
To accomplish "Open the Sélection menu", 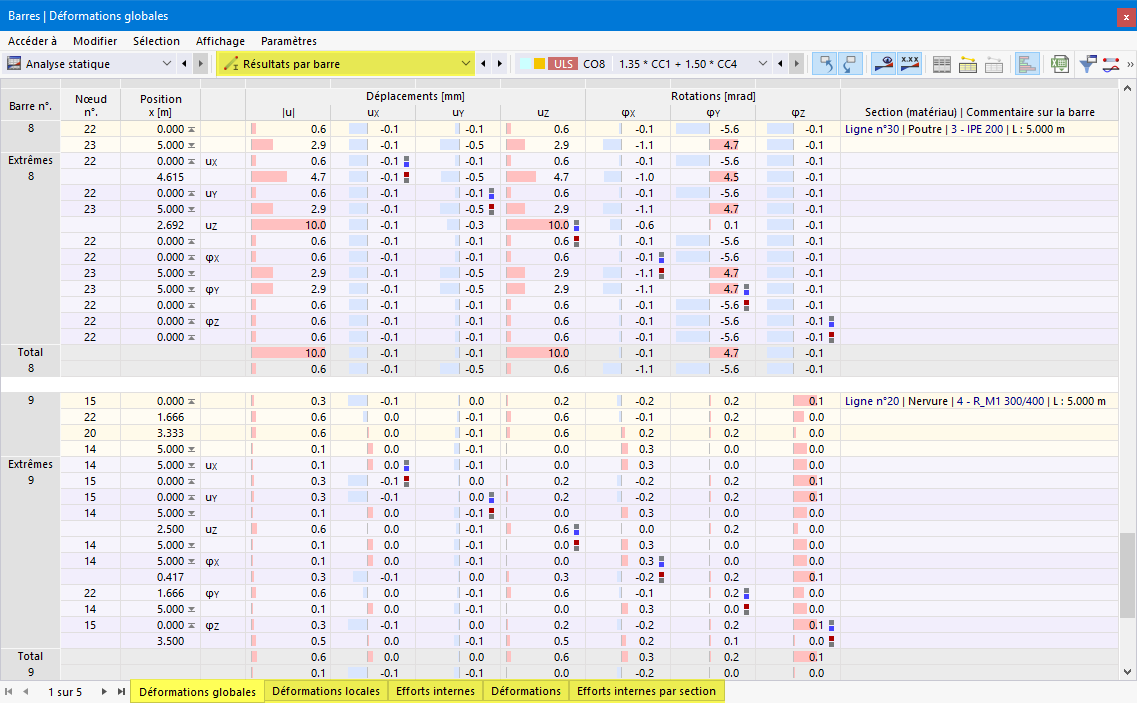I will (x=156, y=41).
